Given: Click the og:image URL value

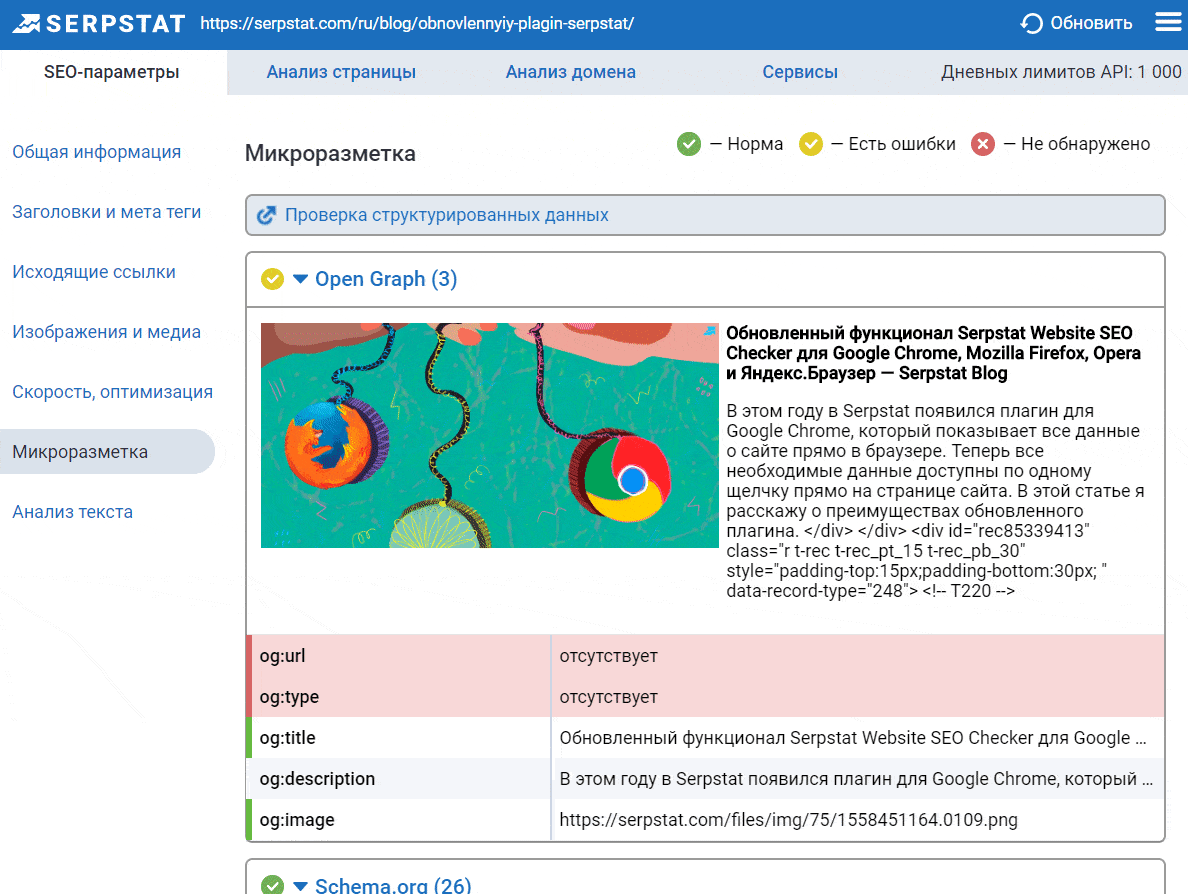Looking at the screenshot, I should pos(789,820).
